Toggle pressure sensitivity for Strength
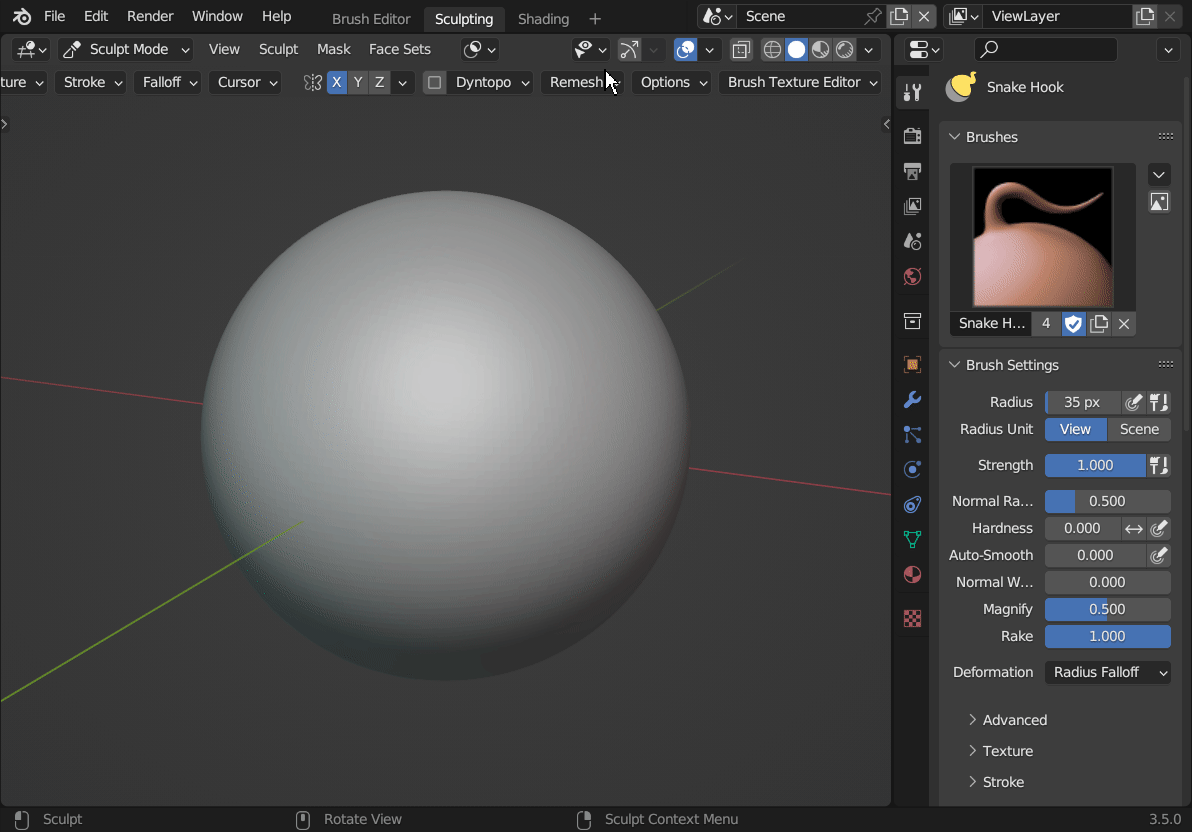1192x832 pixels. point(1158,465)
